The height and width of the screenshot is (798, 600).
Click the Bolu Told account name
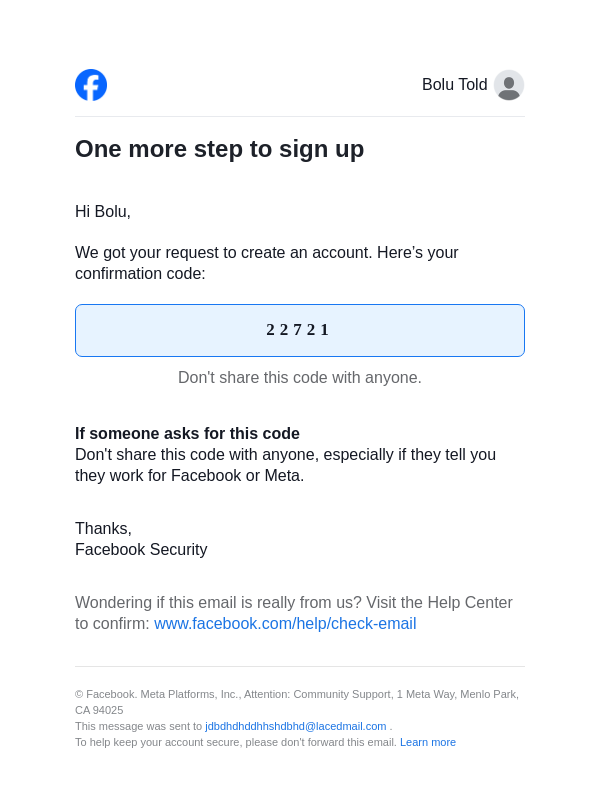pos(454,85)
